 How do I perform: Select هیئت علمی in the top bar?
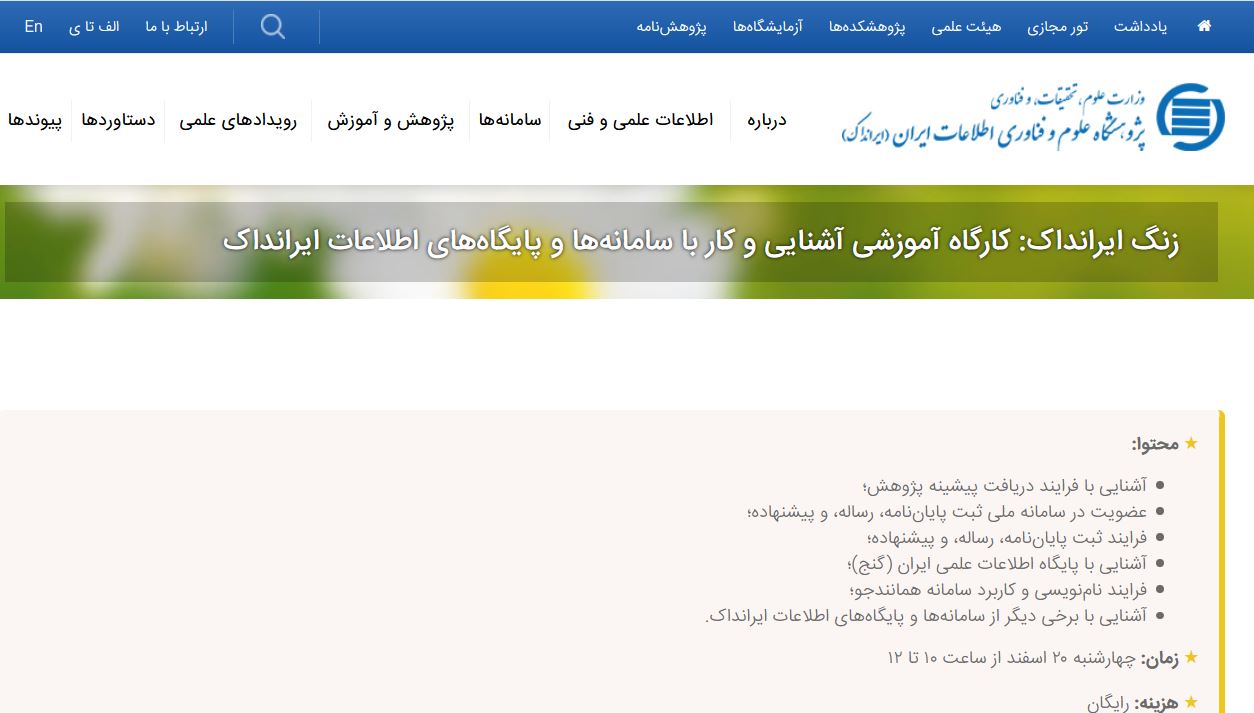[966, 27]
